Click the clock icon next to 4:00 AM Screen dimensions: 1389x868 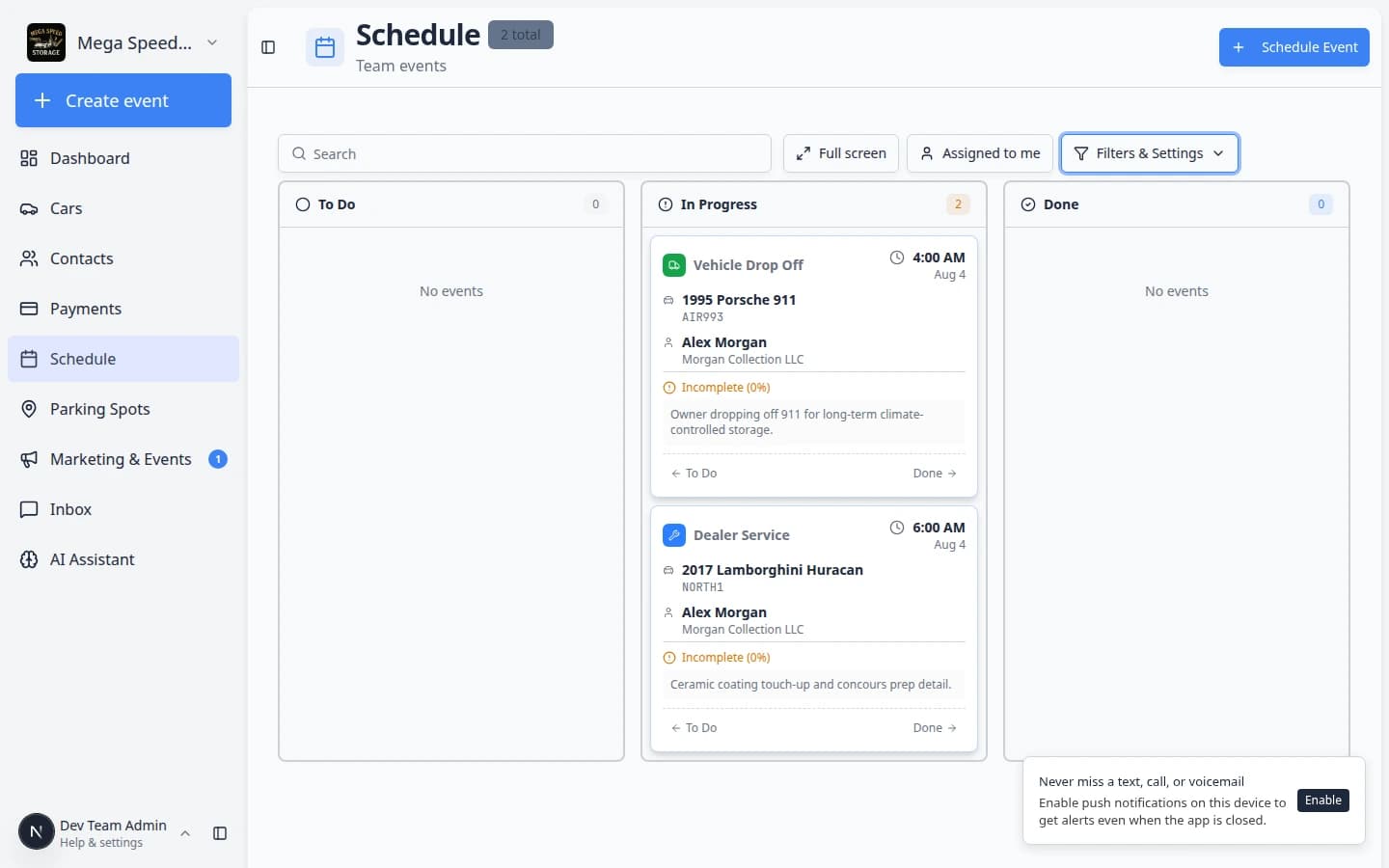[x=897, y=258]
